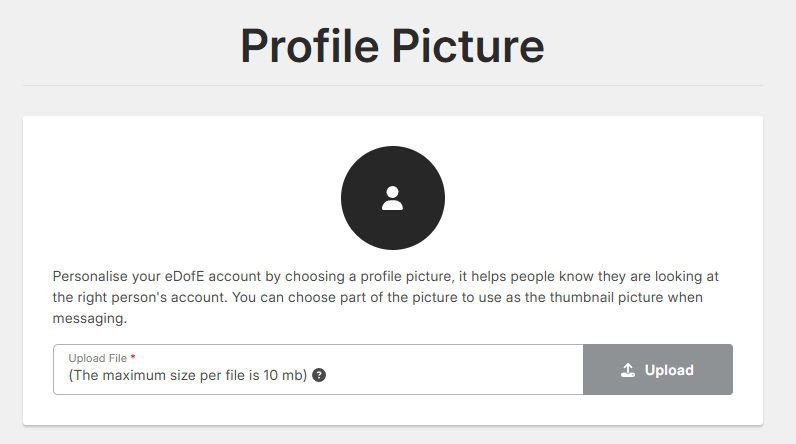Image resolution: width=796 pixels, height=444 pixels.
Task: Click the divider line below the heading
Action: tap(392, 86)
